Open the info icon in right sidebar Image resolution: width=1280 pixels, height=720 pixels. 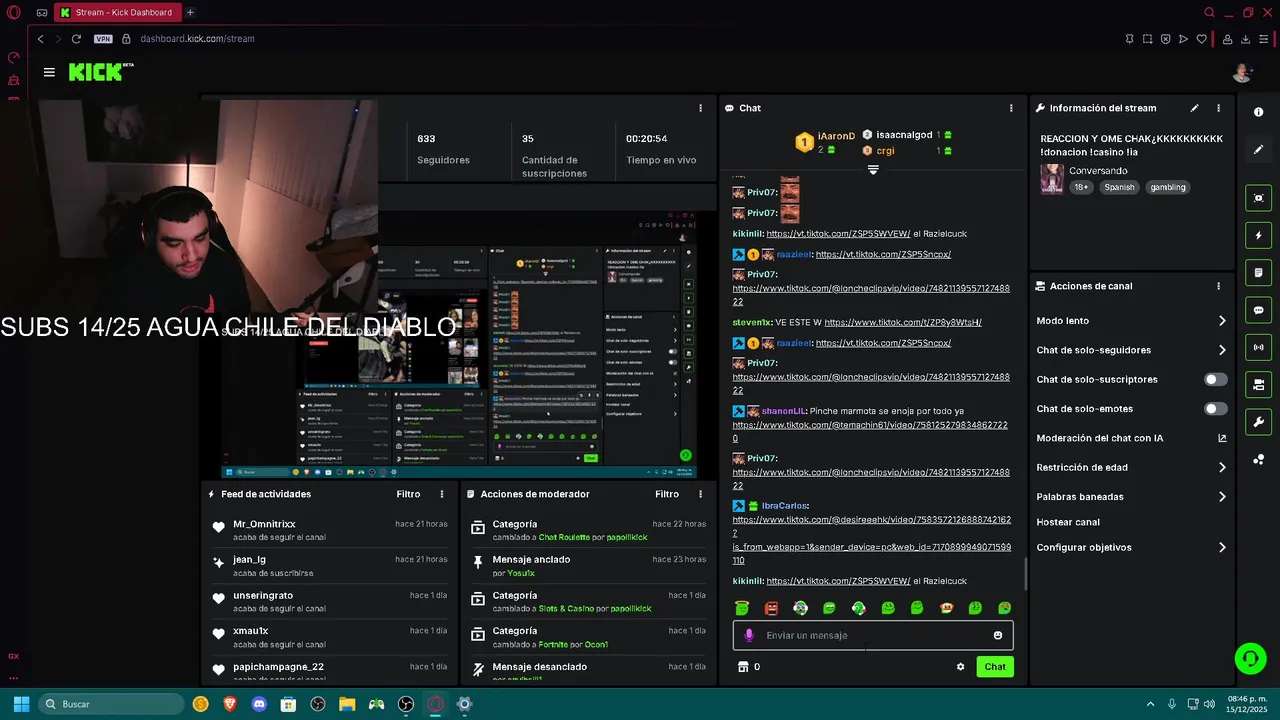pyautogui.click(x=1259, y=112)
